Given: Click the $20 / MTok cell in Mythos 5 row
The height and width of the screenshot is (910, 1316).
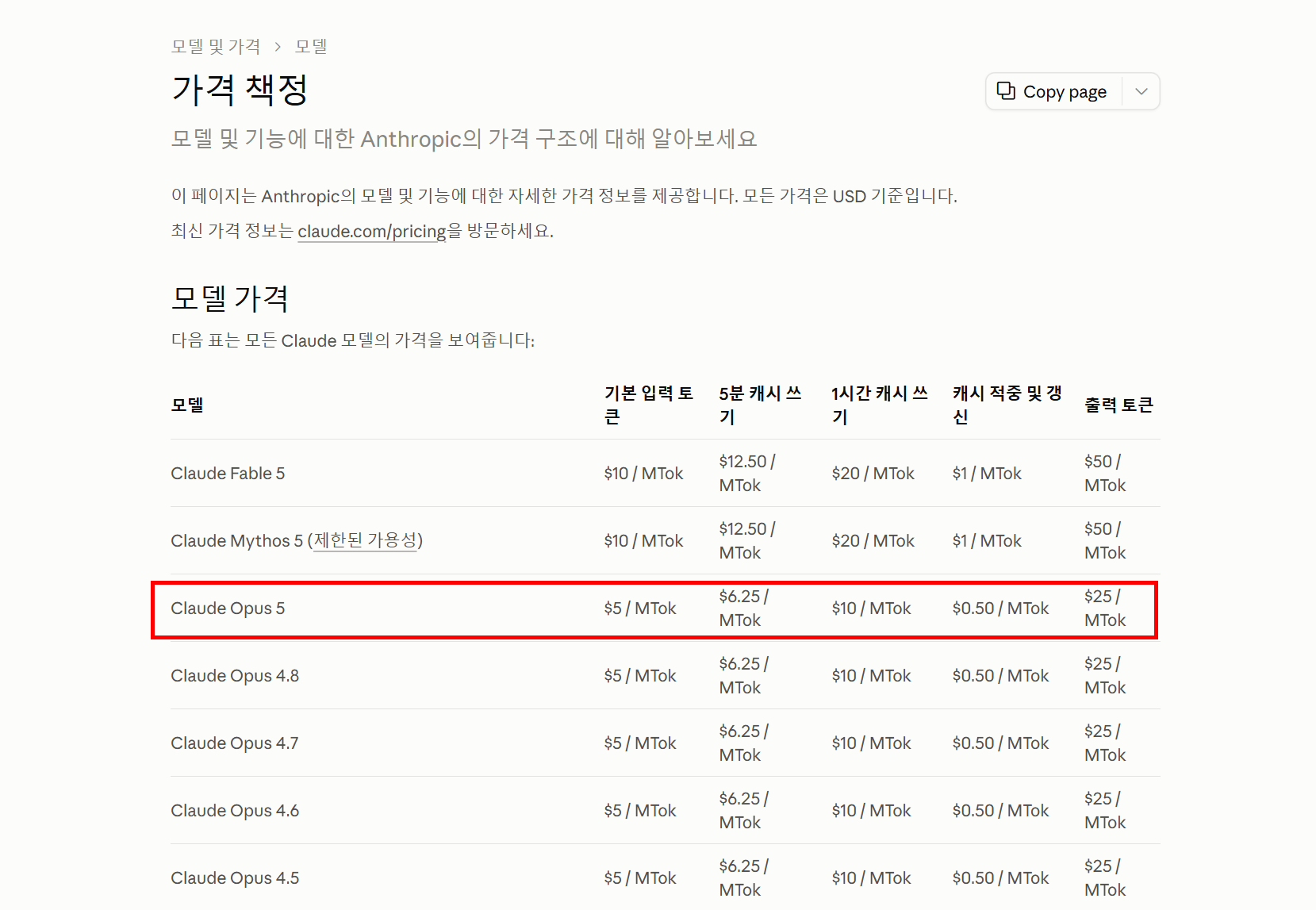Looking at the screenshot, I should click(x=873, y=541).
